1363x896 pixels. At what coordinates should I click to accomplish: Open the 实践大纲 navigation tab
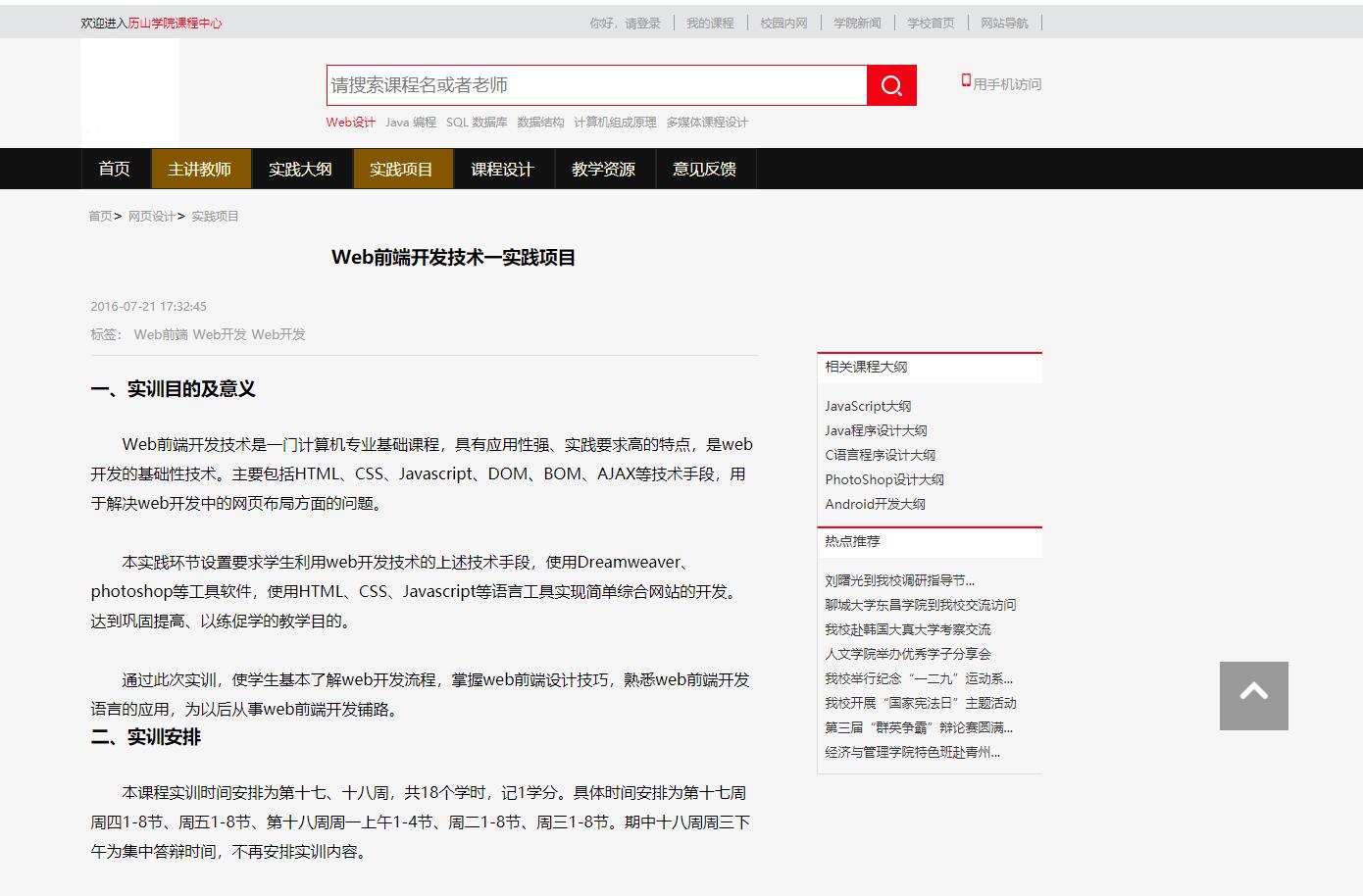pos(300,169)
